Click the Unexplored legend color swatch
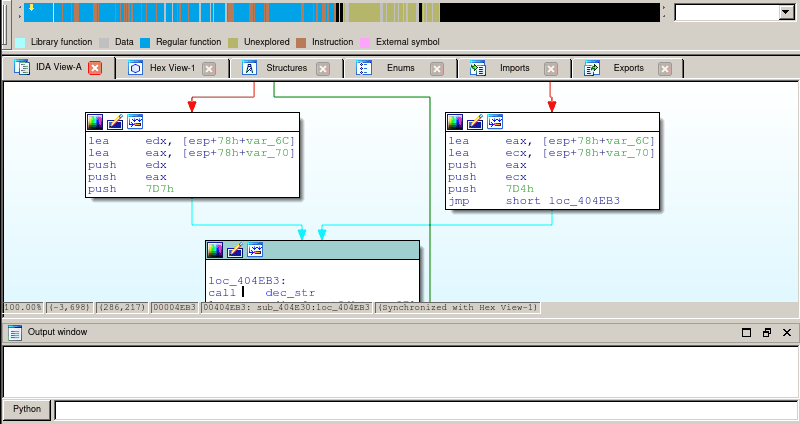This screenshot has height=424, width=800. (233, 42)
